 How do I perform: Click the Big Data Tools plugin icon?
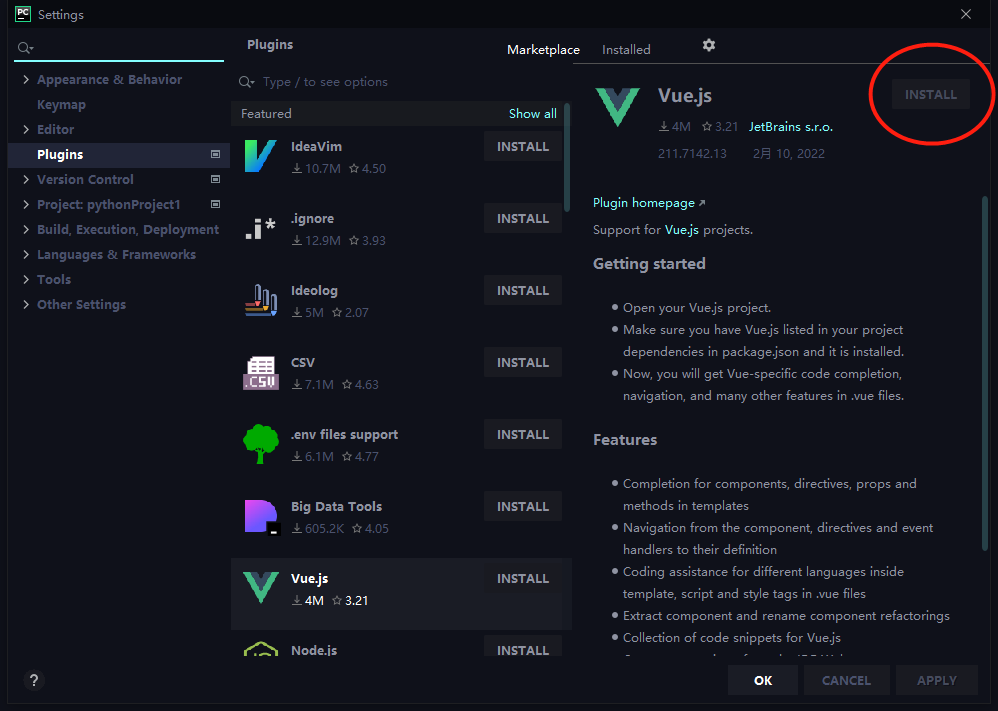coord(262,516)
